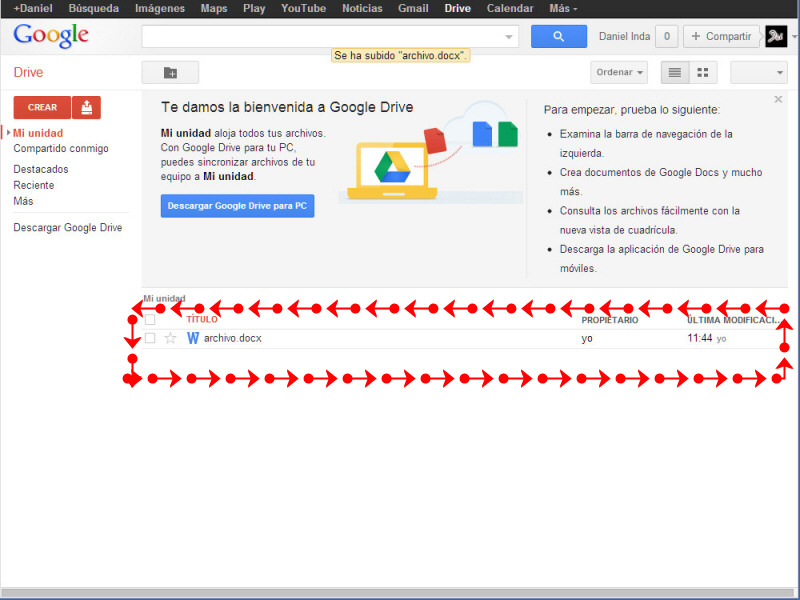Click the Google logo

coord(51,36)
